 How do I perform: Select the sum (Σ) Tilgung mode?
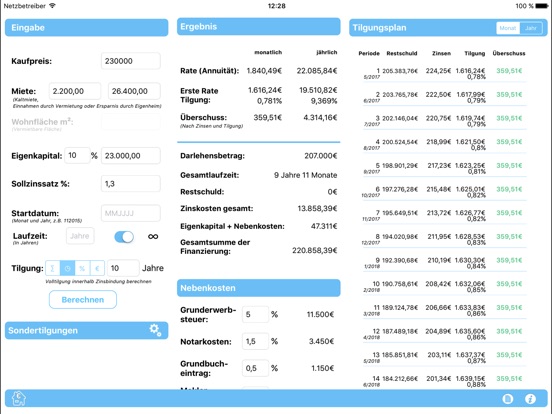53,268
